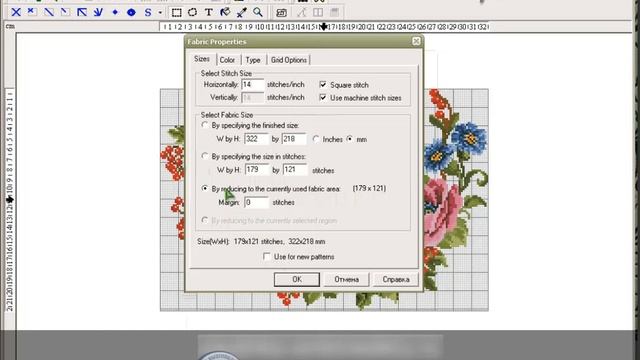Select the large bead dot tool

click(x=131, y=12)
